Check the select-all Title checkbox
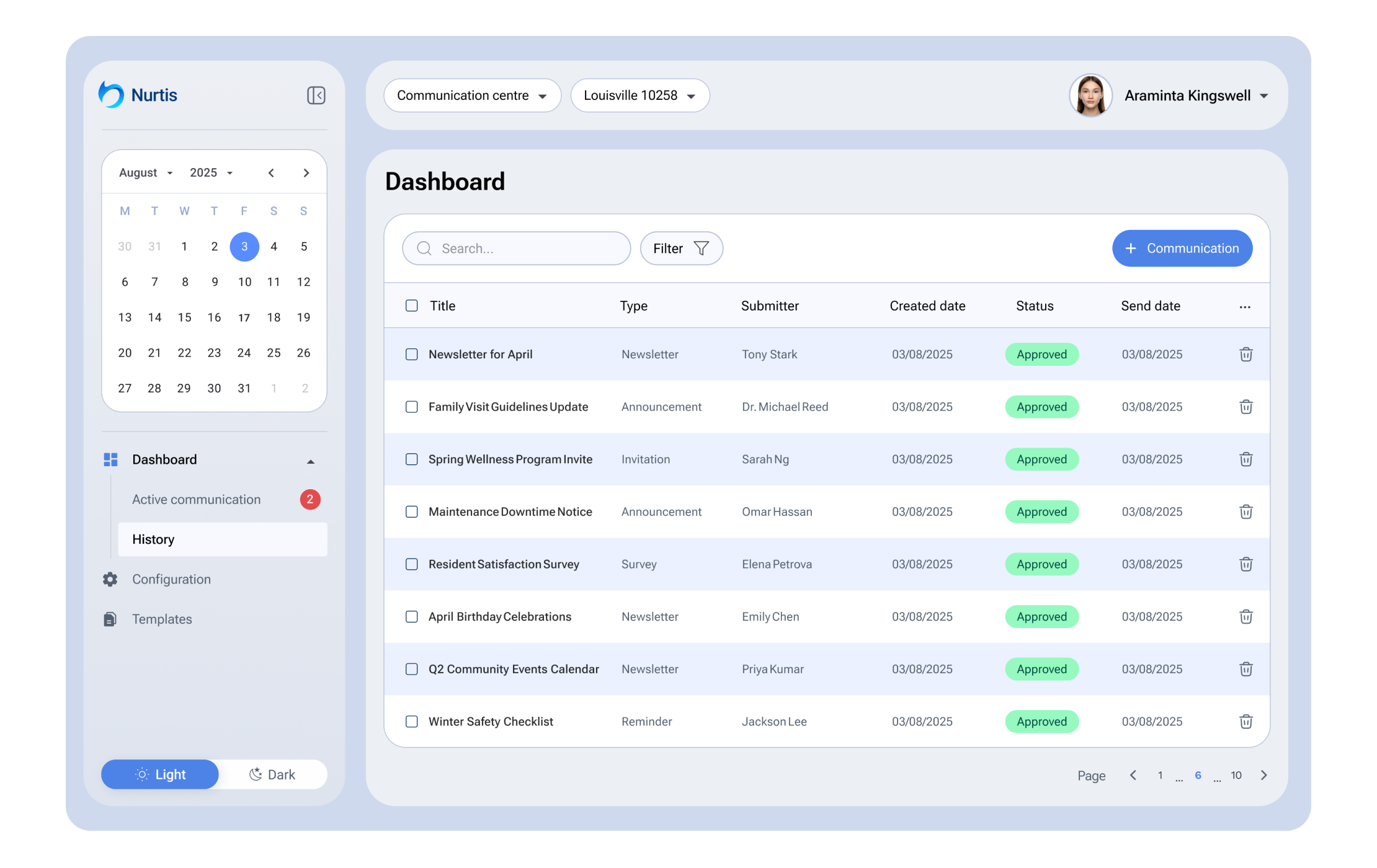This screenshot has height=868, width=1377. [x=411, y=306]
